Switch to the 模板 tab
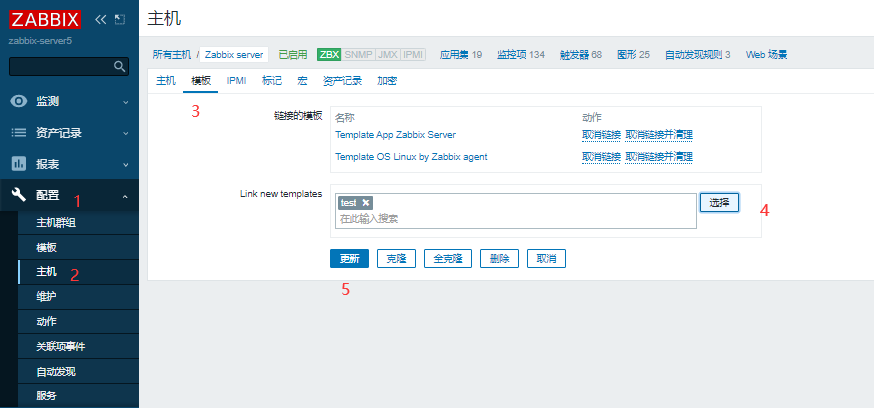Viewport: 874px width, 408px height. pyautogui.click(x=201, y=81)
